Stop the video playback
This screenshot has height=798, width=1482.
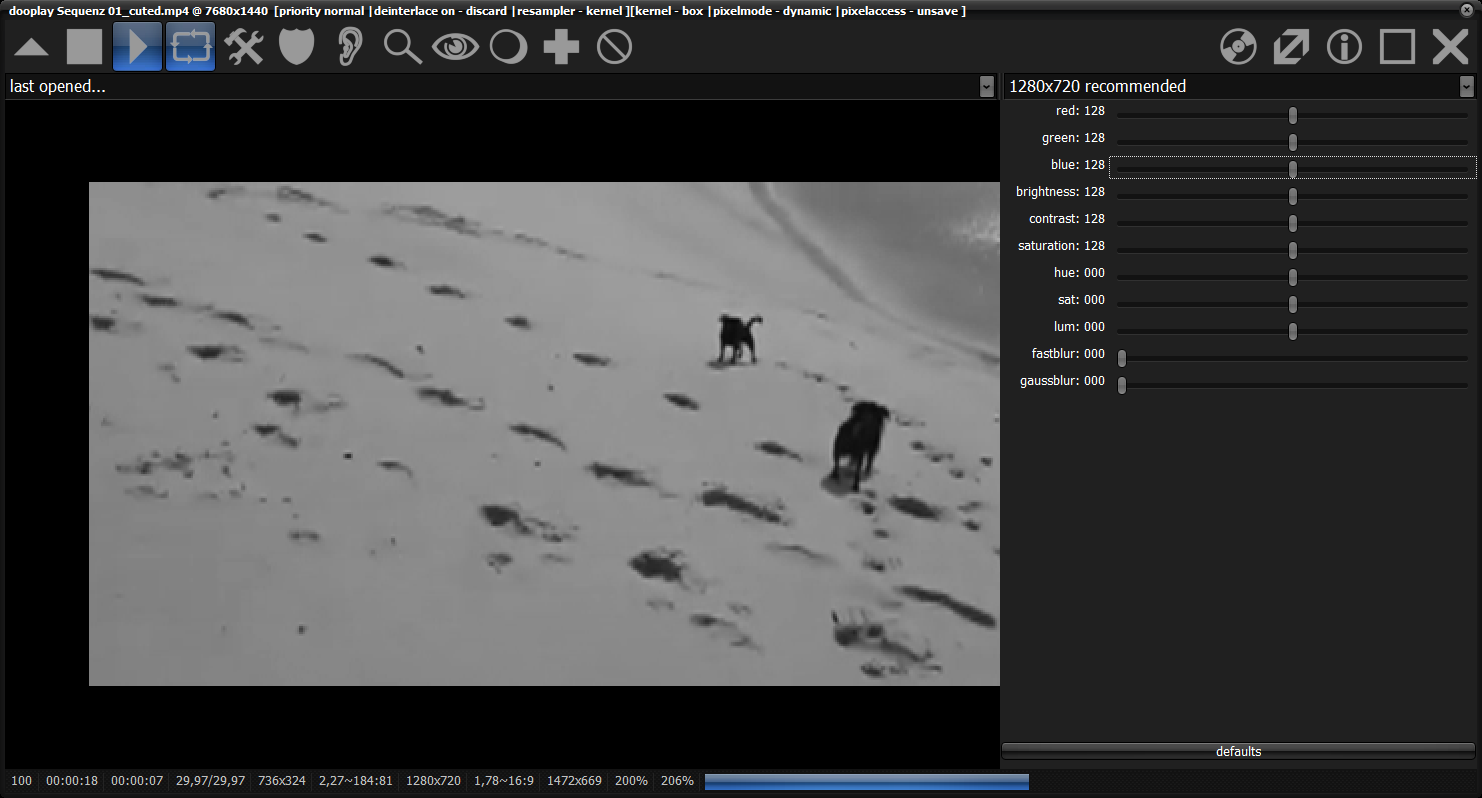tap(85, 47)
